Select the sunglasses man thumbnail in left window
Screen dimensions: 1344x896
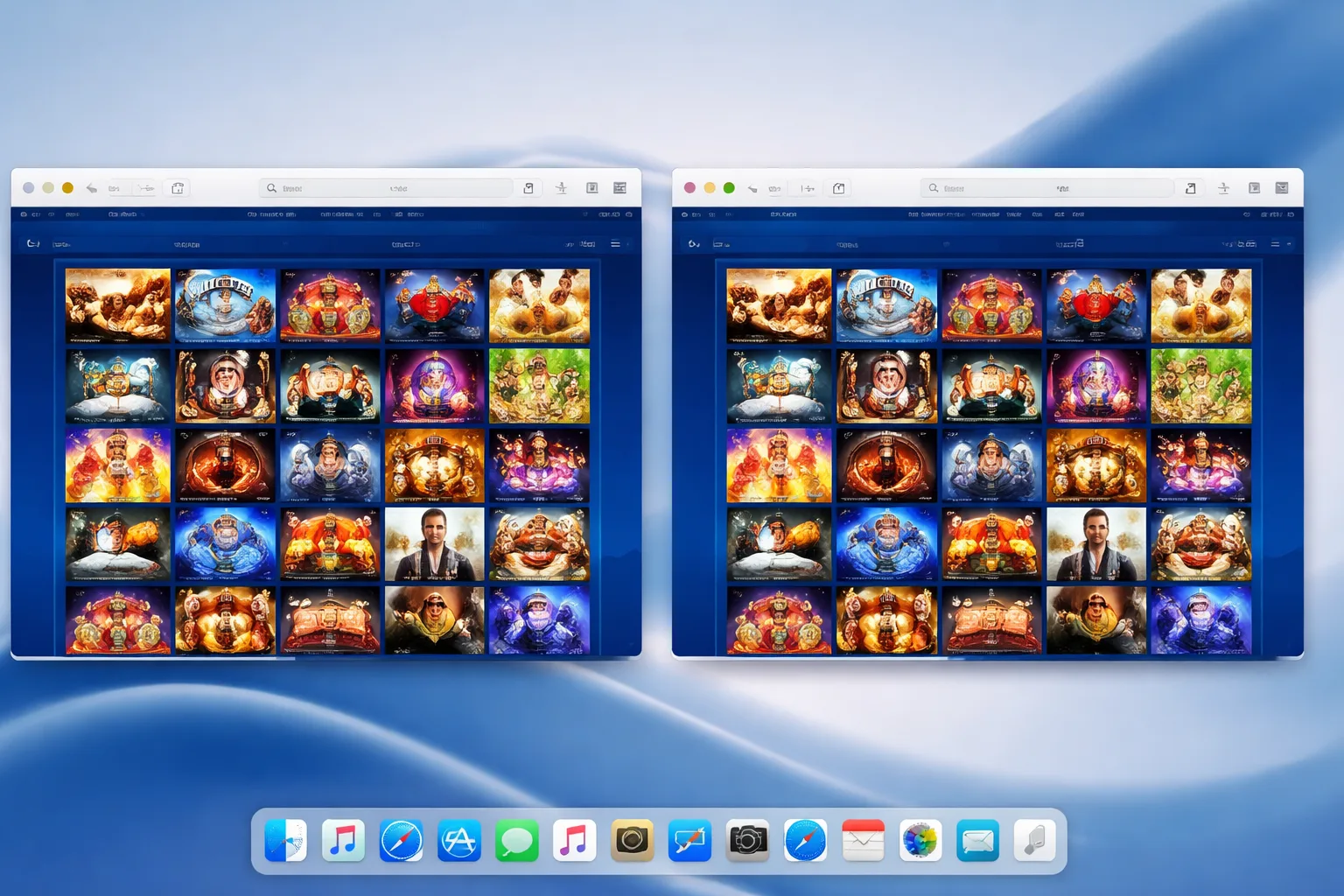tap(435, 620)
